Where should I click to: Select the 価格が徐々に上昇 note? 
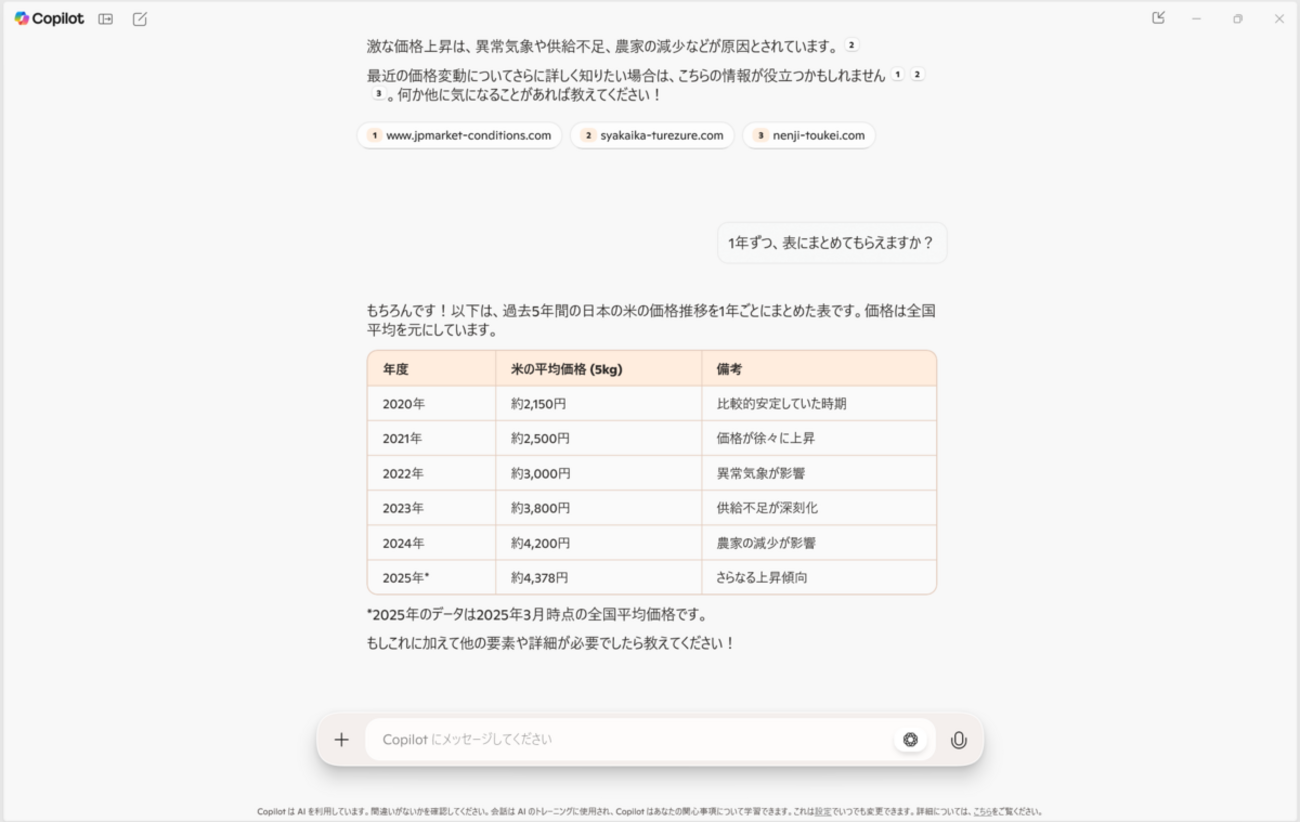819,439
